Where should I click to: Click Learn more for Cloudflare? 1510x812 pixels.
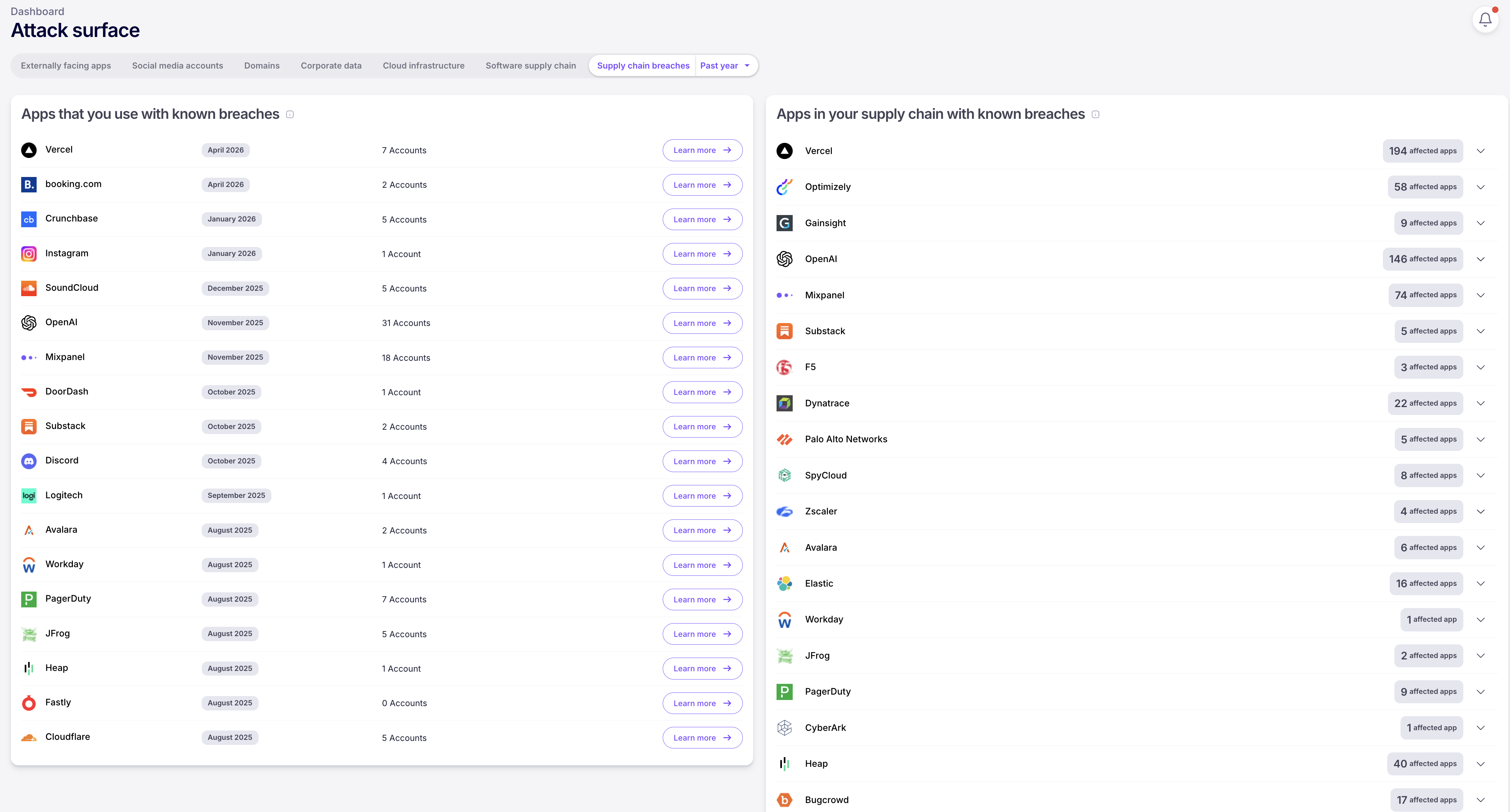702,738
